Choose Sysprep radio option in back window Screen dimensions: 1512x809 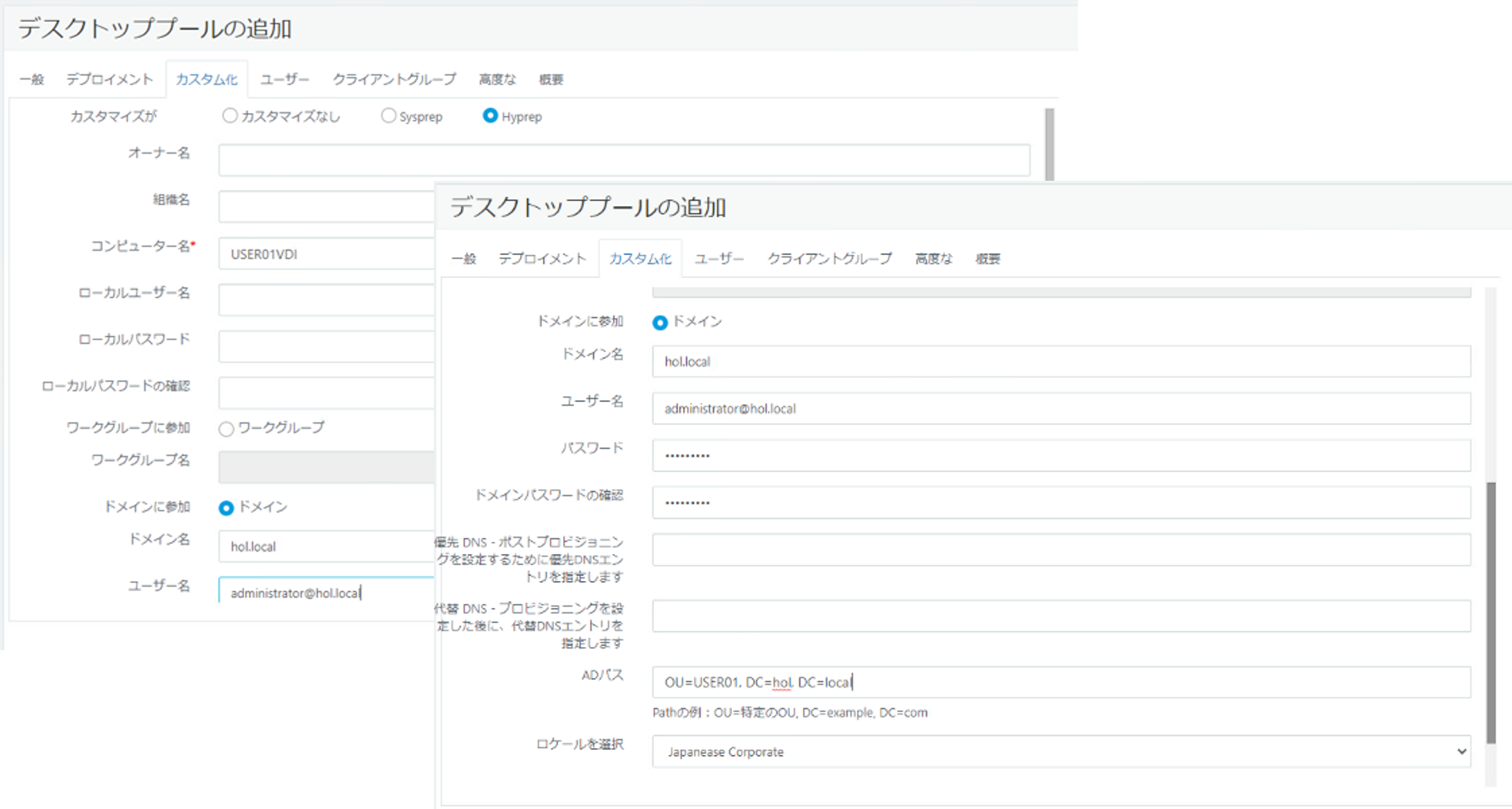(388, 116)
